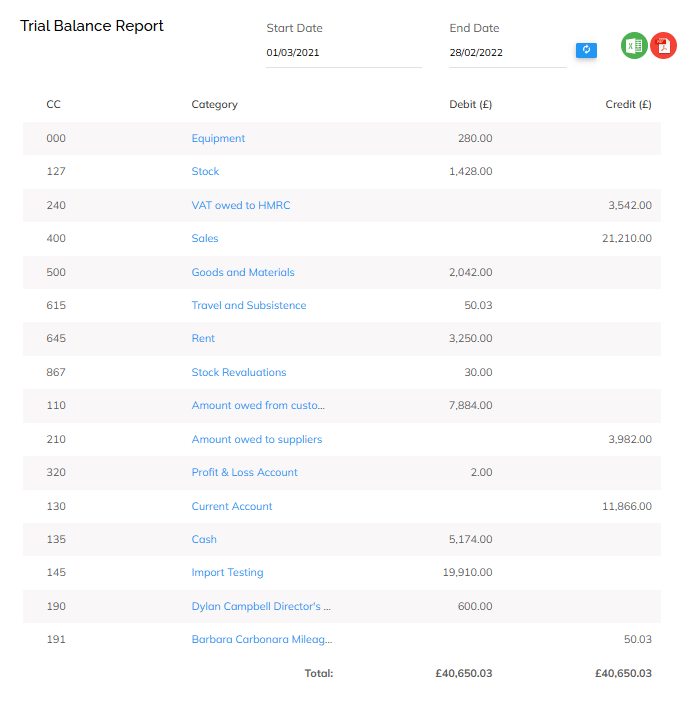Click the blue refresh report button
This screenshot has height=717, width=694.
586,50
